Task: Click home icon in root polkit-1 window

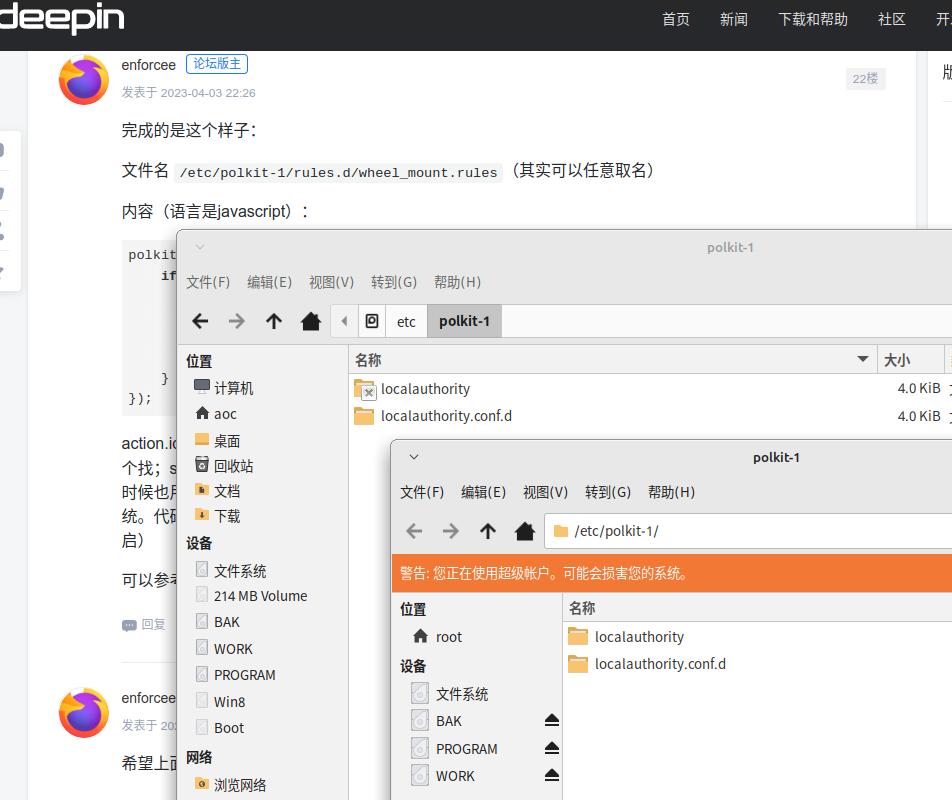Action: (525, 531)
